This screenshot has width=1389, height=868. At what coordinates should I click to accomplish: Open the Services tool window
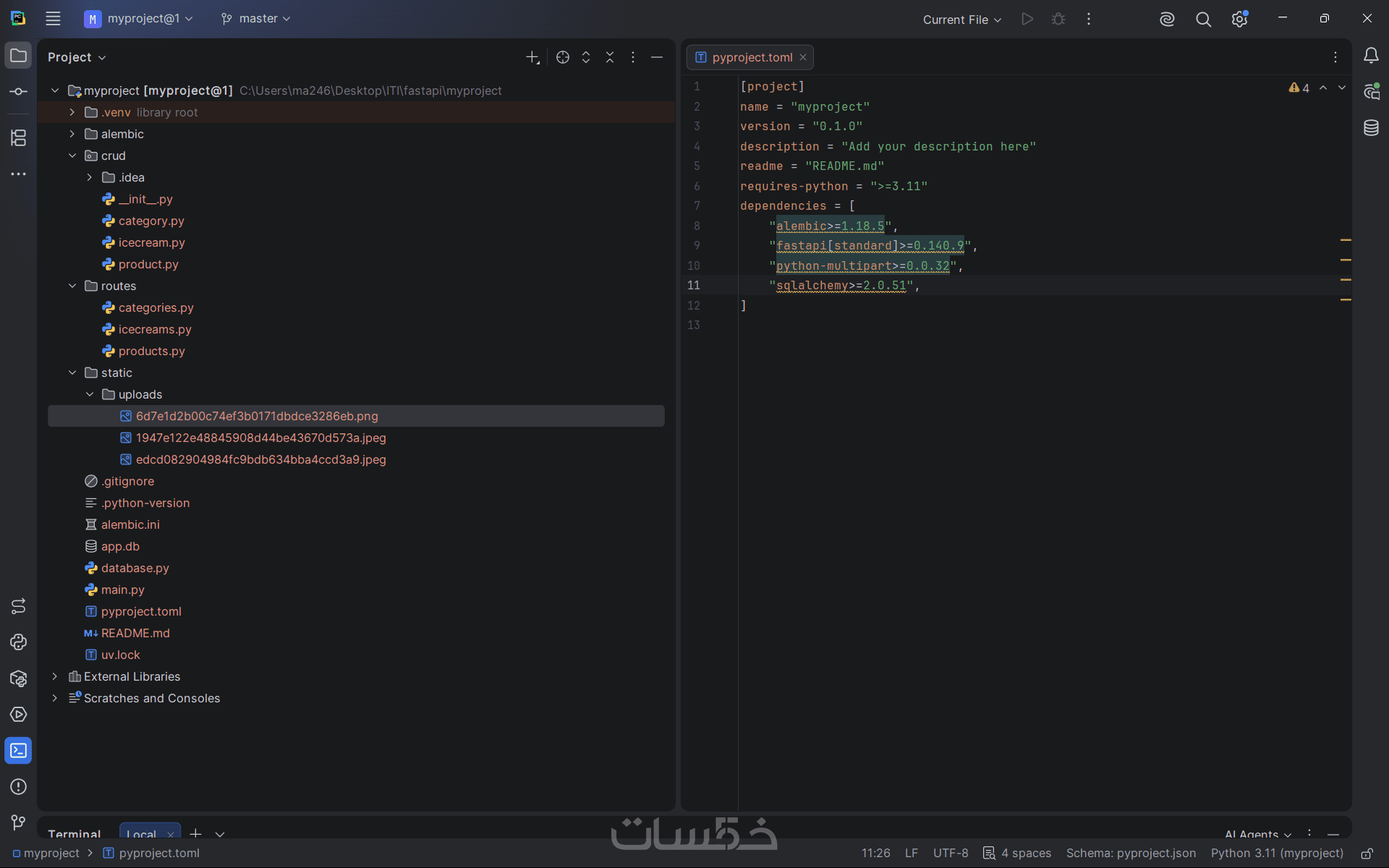pos(18,715)
